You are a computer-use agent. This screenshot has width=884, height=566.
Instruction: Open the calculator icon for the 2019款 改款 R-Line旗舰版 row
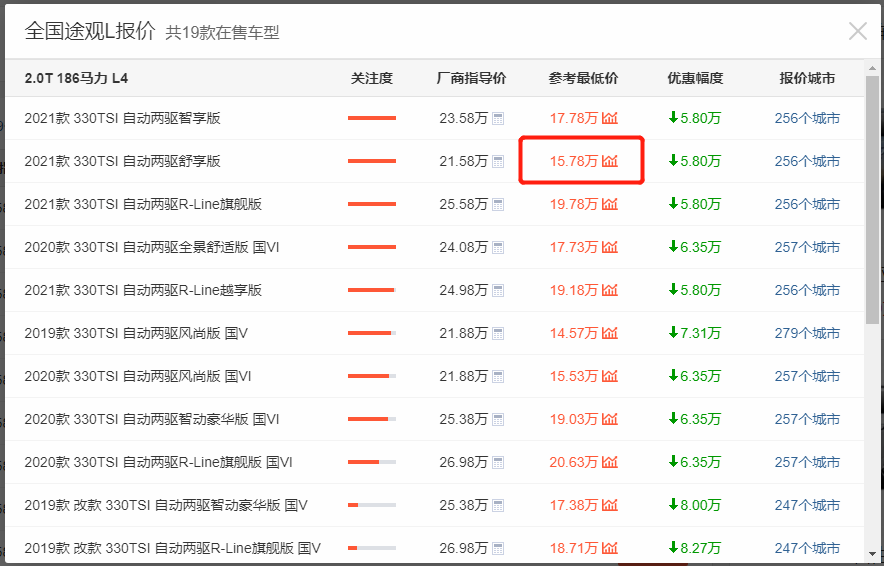coord(498,548)
